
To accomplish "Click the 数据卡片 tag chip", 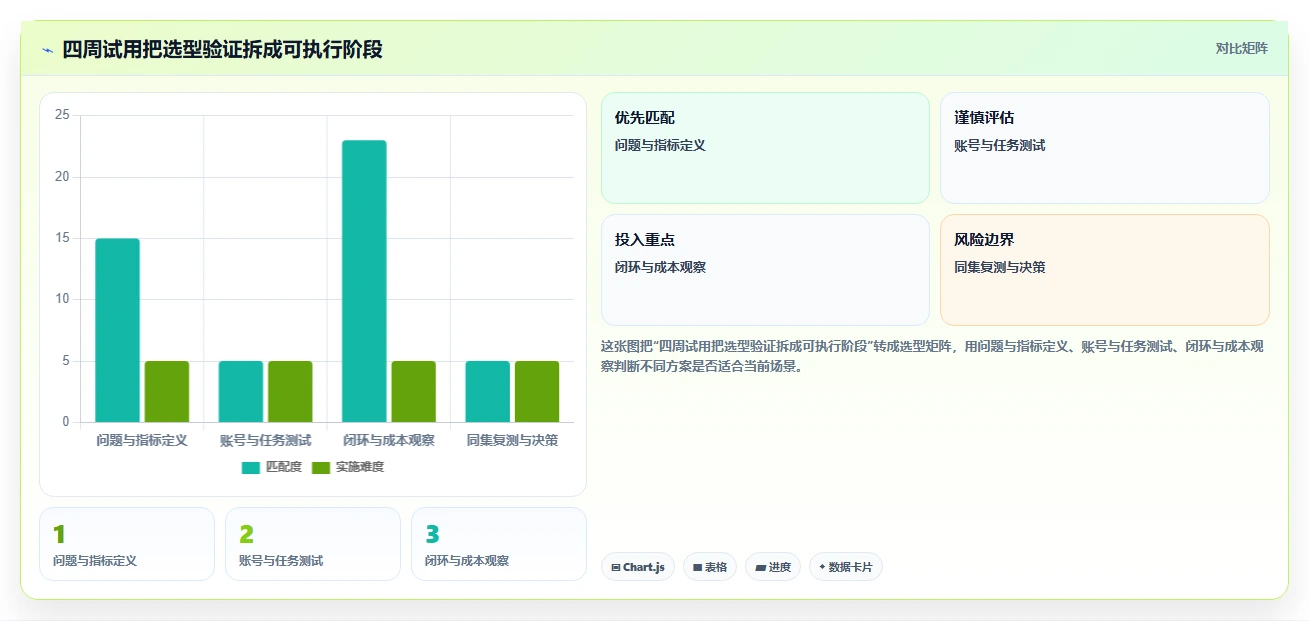I will point(846,567).
